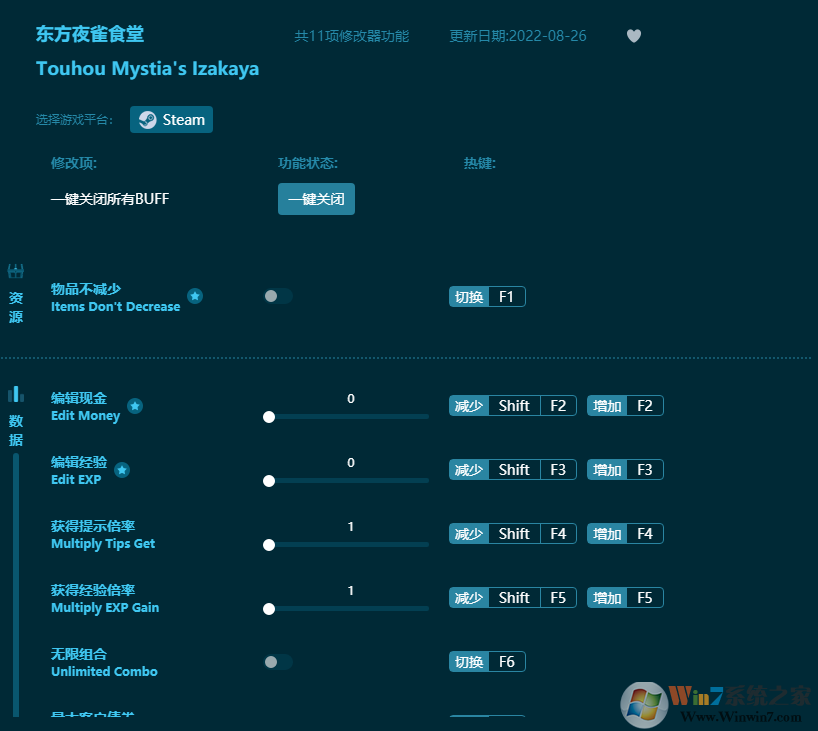
Task: Click star icon beside Edit Money
Action: 135,406
